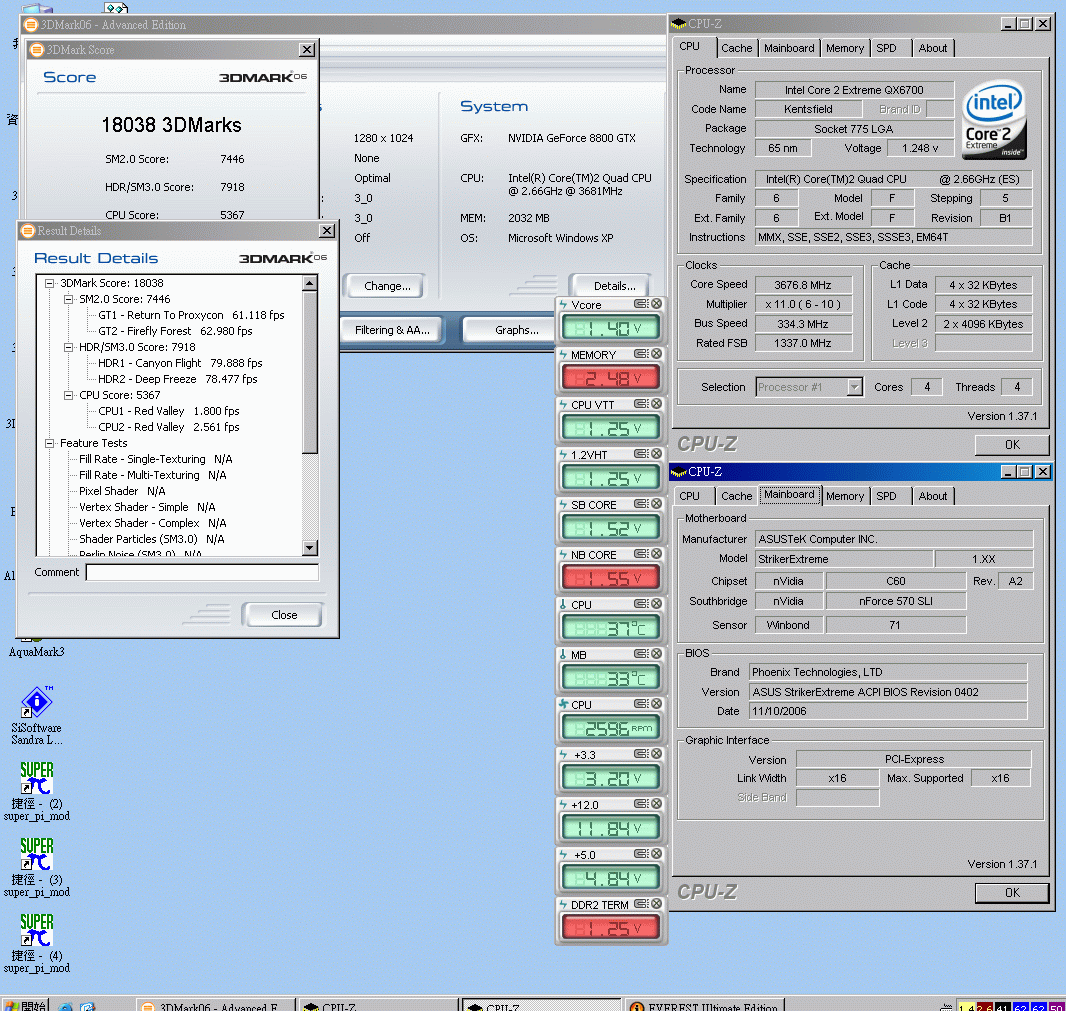The height and width of the screenshot is (1011, 1066).
Task: Select CPU1 - Red Valley 1.800 fps row
Action: 168,411
